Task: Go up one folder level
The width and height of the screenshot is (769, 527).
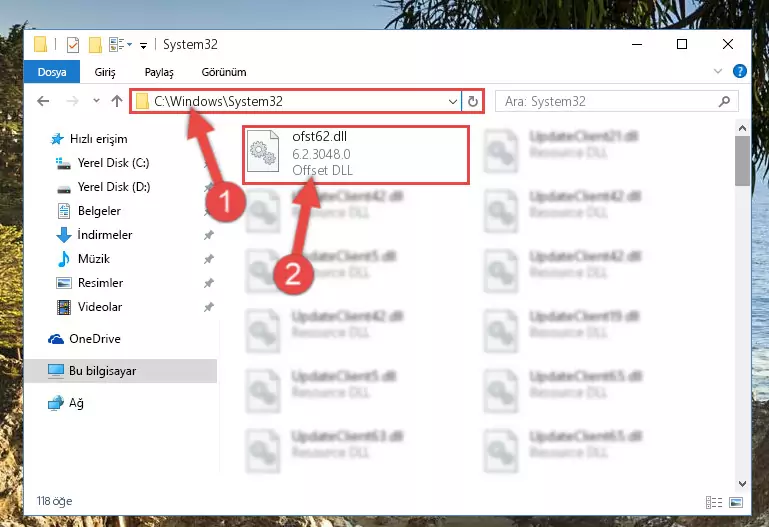Action: (x=117, y=101)
